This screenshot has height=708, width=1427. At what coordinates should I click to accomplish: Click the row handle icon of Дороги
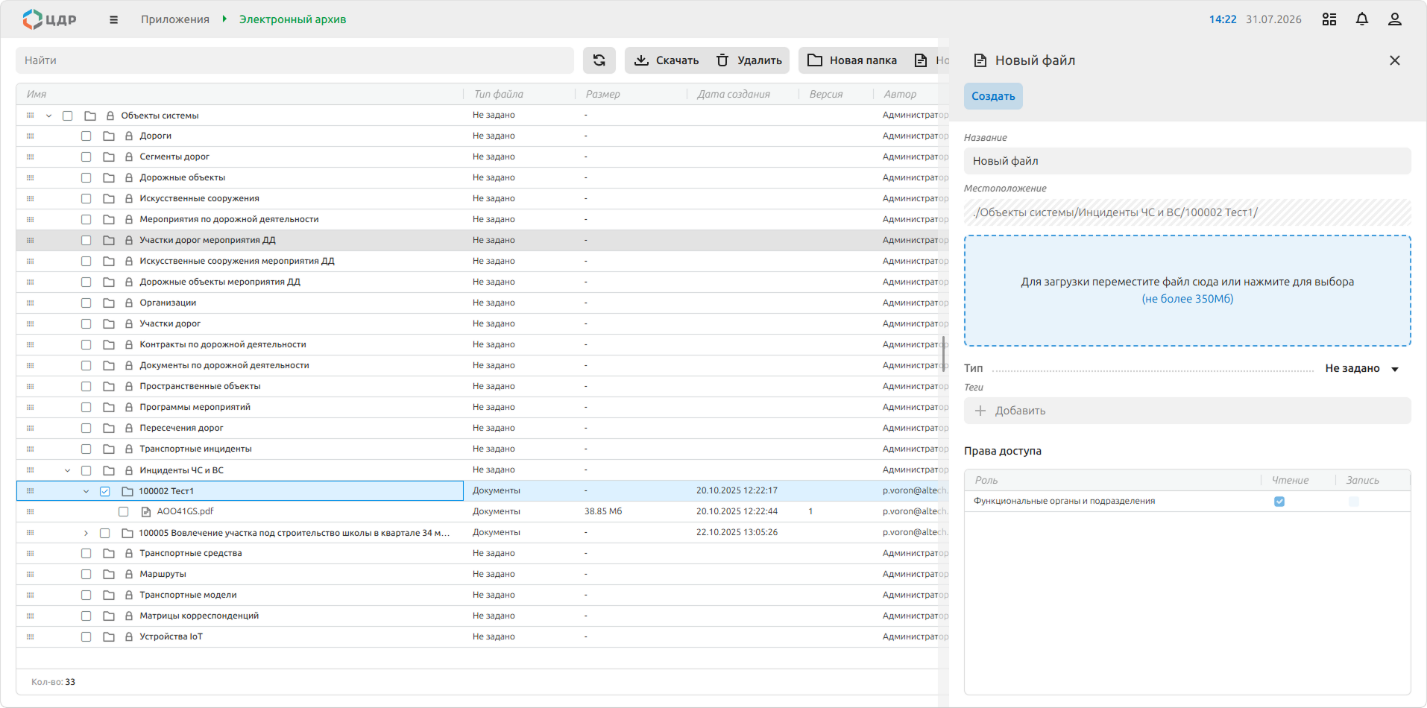click(x=30, y=136)
